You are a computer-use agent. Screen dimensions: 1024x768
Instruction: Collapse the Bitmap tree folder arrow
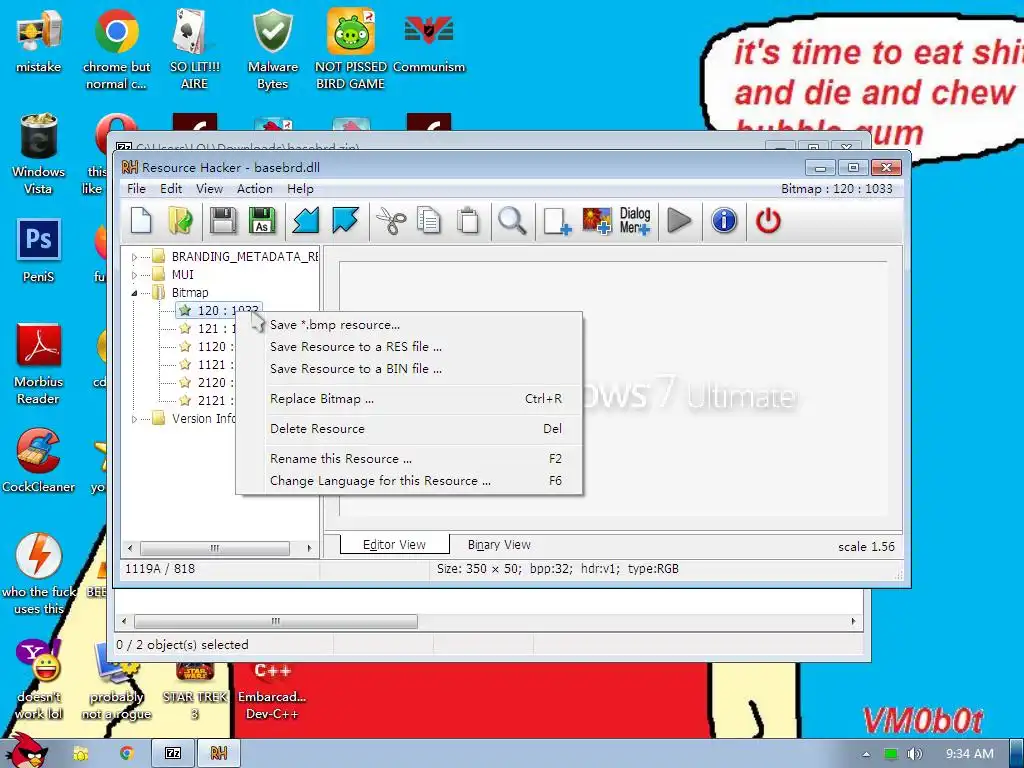coord(135,293)
